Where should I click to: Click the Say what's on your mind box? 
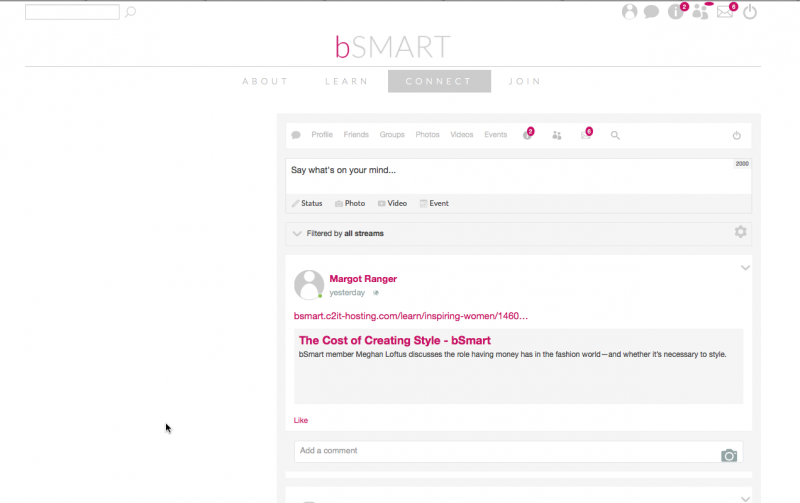coord(518,175)
